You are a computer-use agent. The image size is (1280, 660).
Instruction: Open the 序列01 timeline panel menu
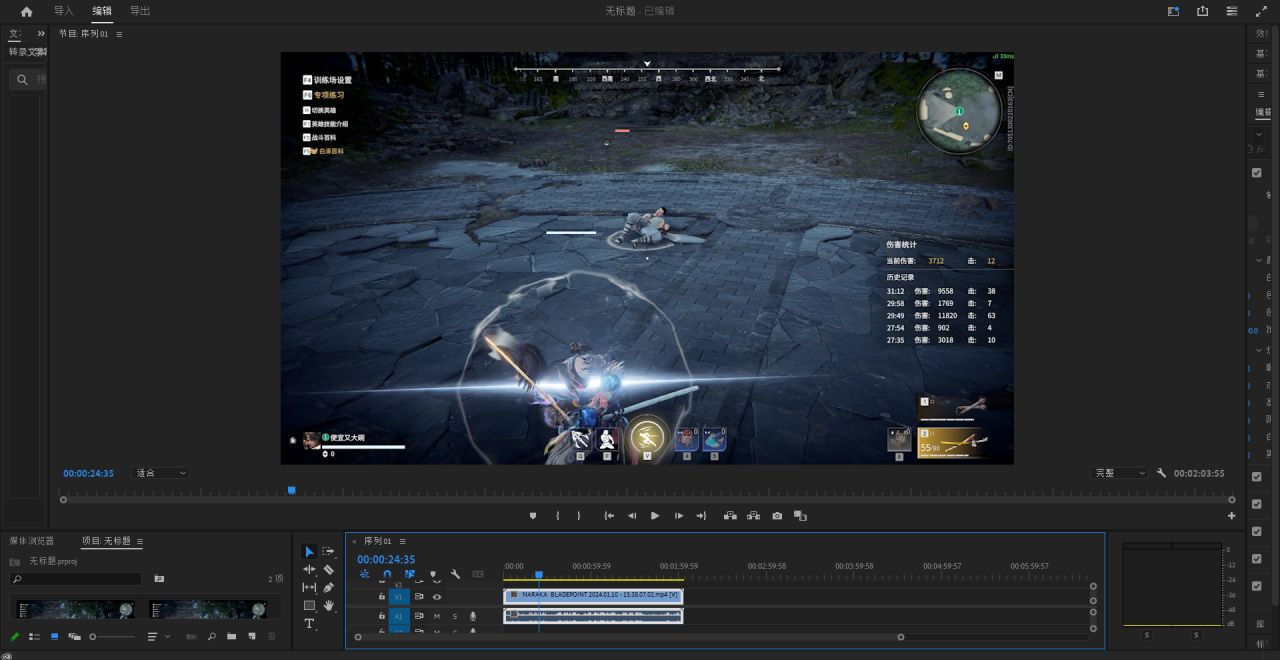click(402, 541)
